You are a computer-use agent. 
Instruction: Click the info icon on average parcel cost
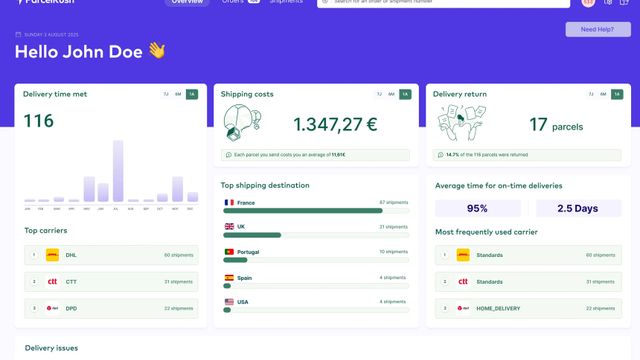[229, 155]
